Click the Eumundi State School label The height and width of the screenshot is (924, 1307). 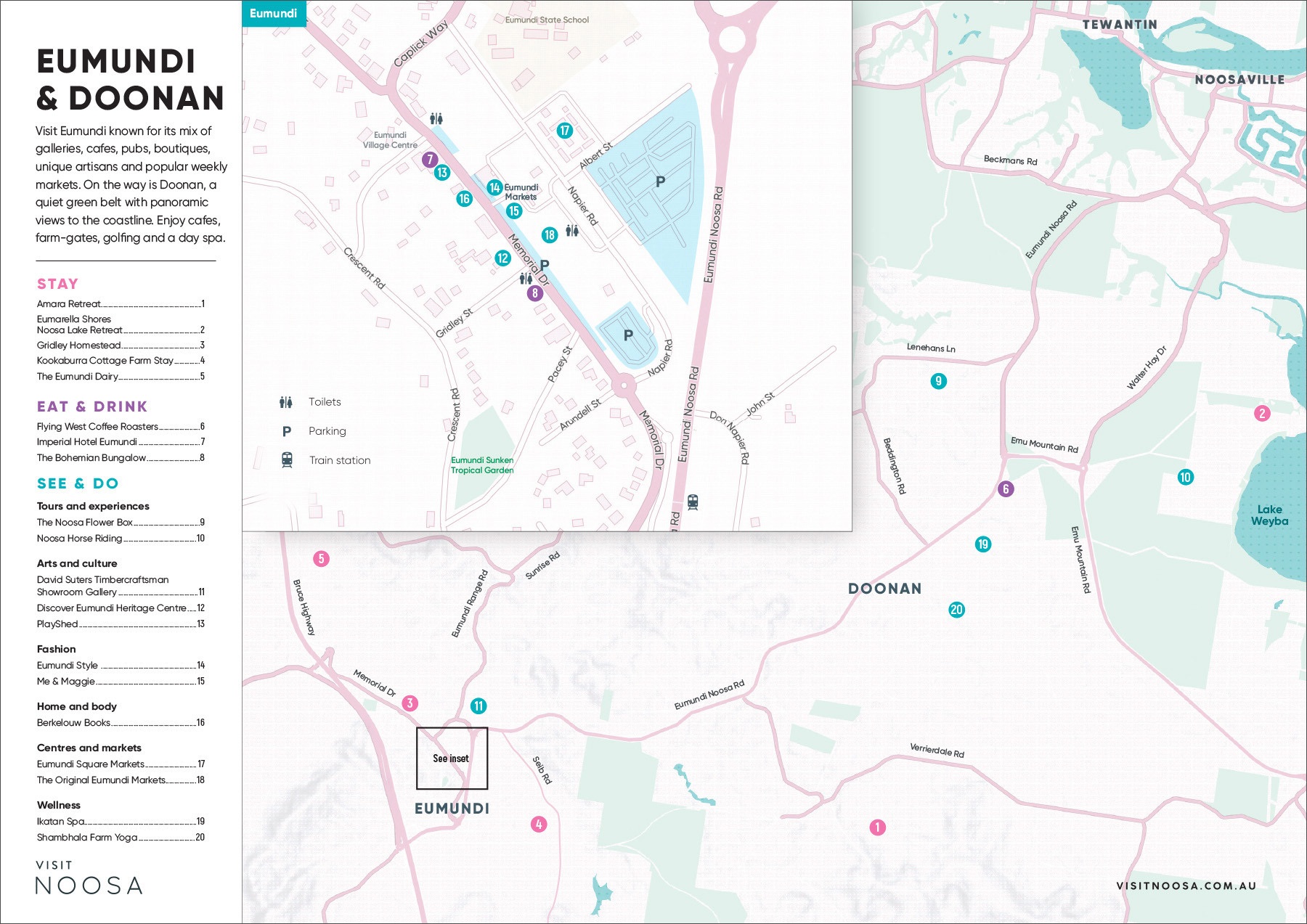tap(547, 20)
